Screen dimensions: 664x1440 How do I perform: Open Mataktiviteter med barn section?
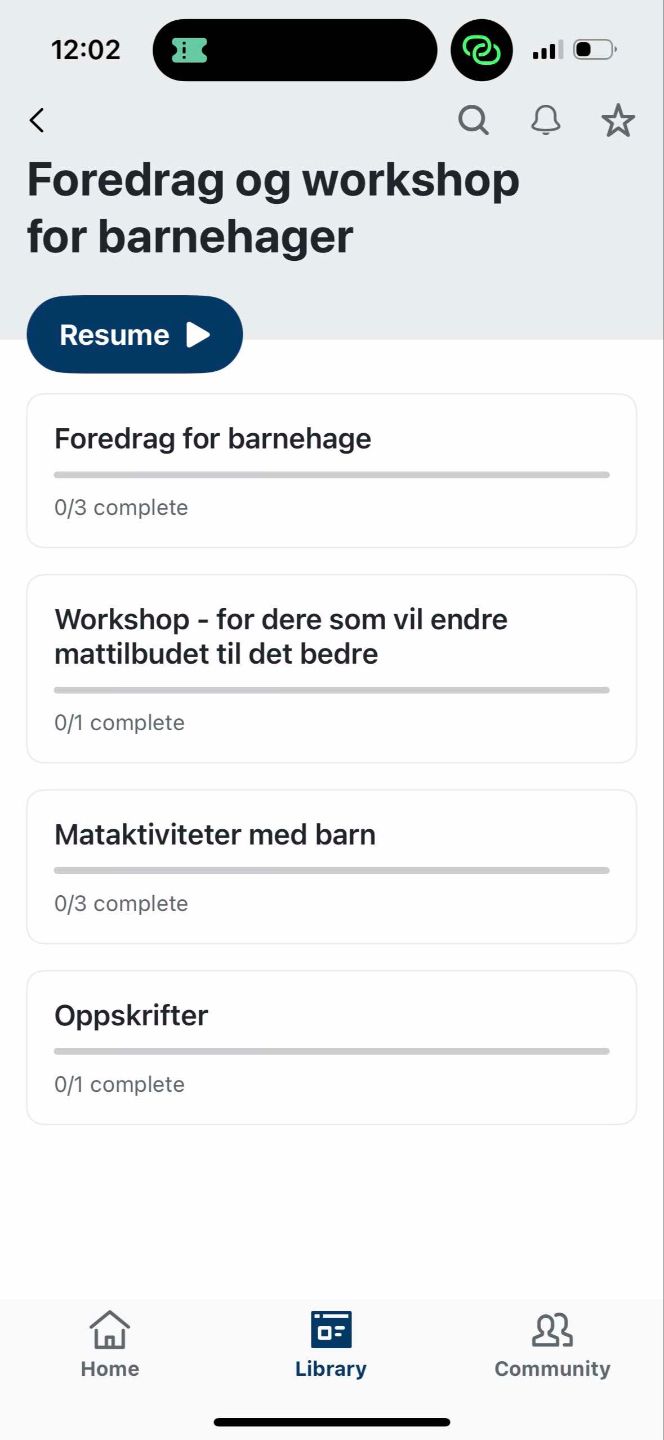coord(331,867)
